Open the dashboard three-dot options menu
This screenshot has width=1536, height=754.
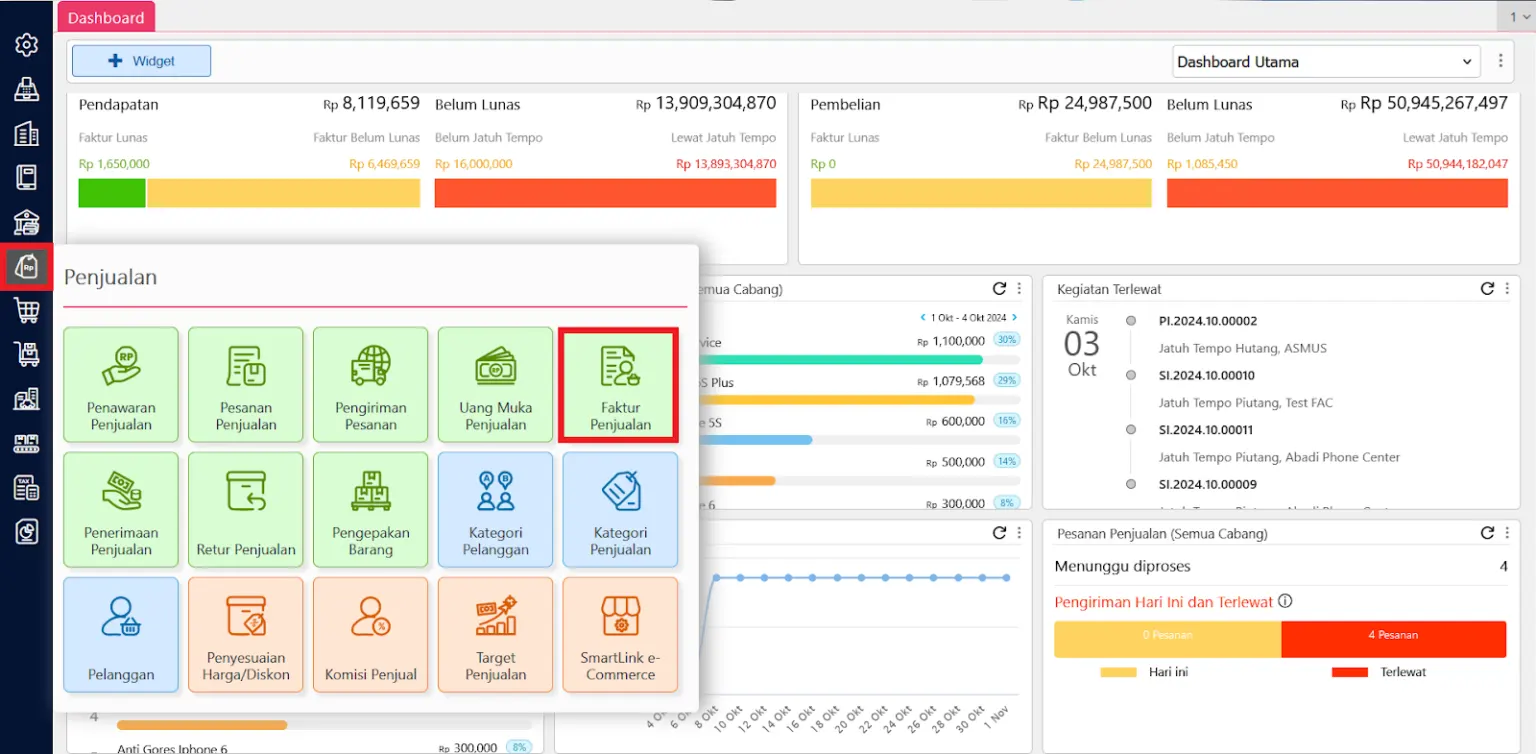coord(1500,61)
